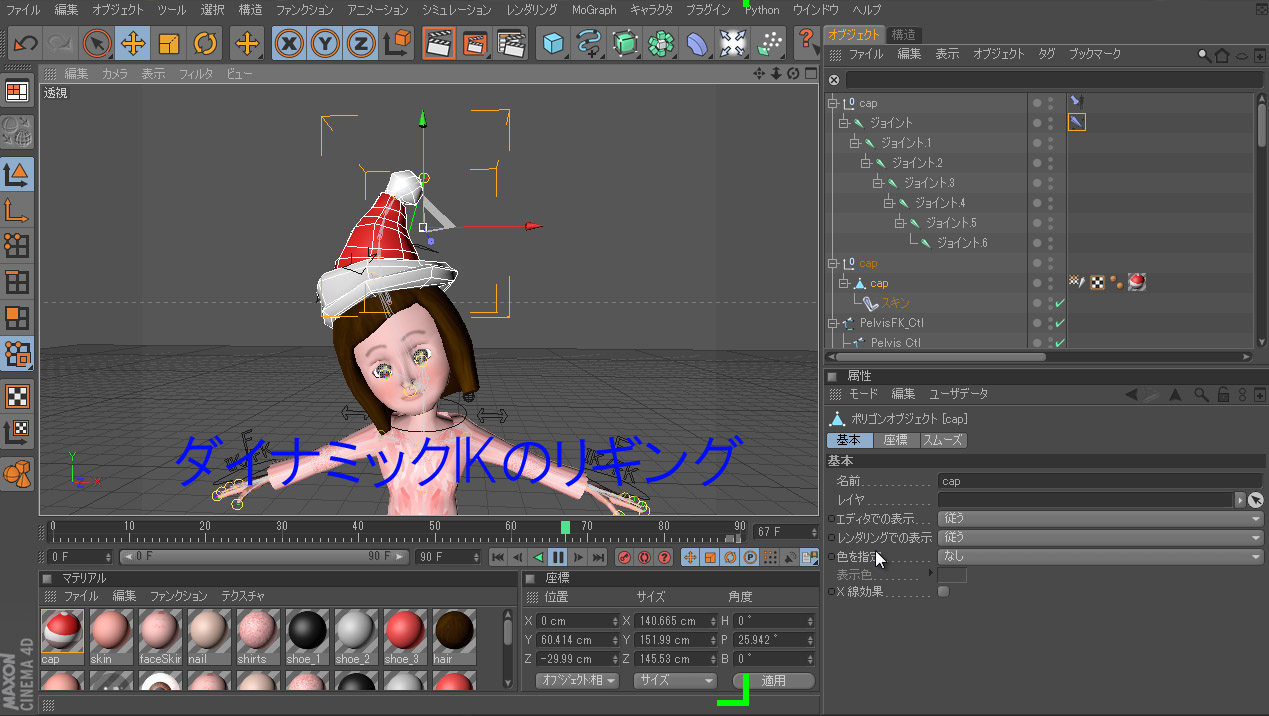Open the エディタでの表示 dropdown
Screen dimensions: 1269x716
pyautogui.click(x=1100, y=519)
